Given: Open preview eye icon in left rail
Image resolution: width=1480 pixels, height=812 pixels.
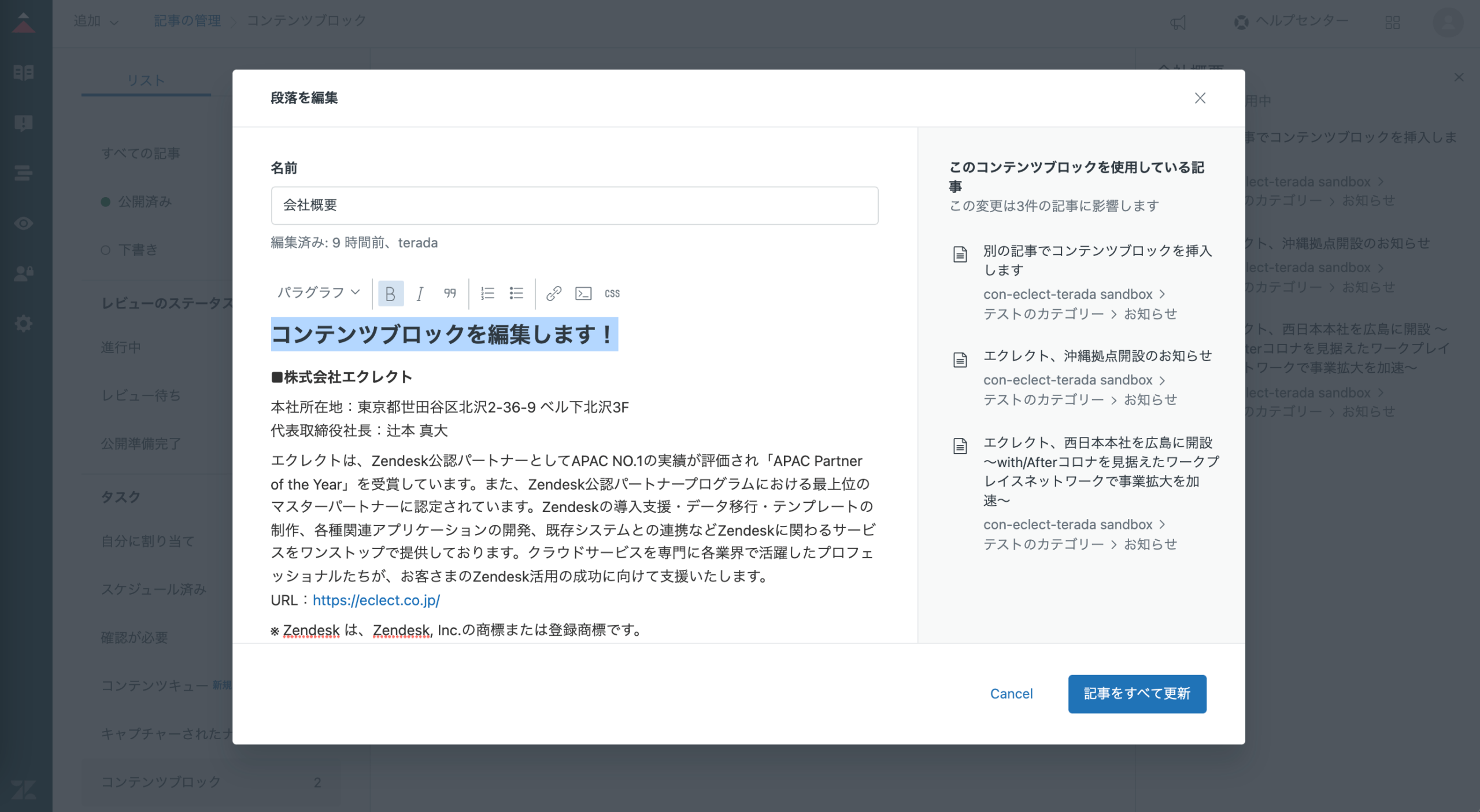Looking at the screenshot, I should 24,223.
